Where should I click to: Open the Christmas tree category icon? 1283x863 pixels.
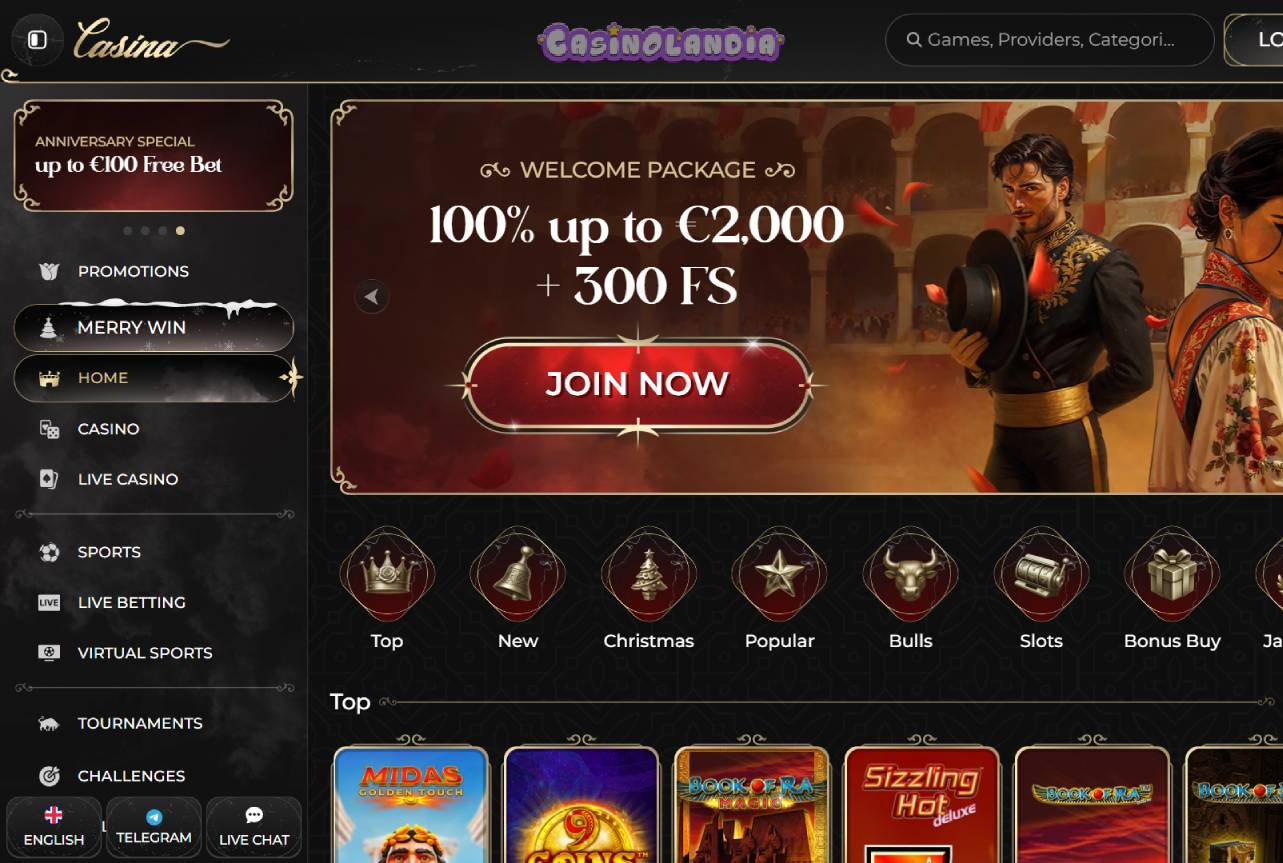coord(649,575)
